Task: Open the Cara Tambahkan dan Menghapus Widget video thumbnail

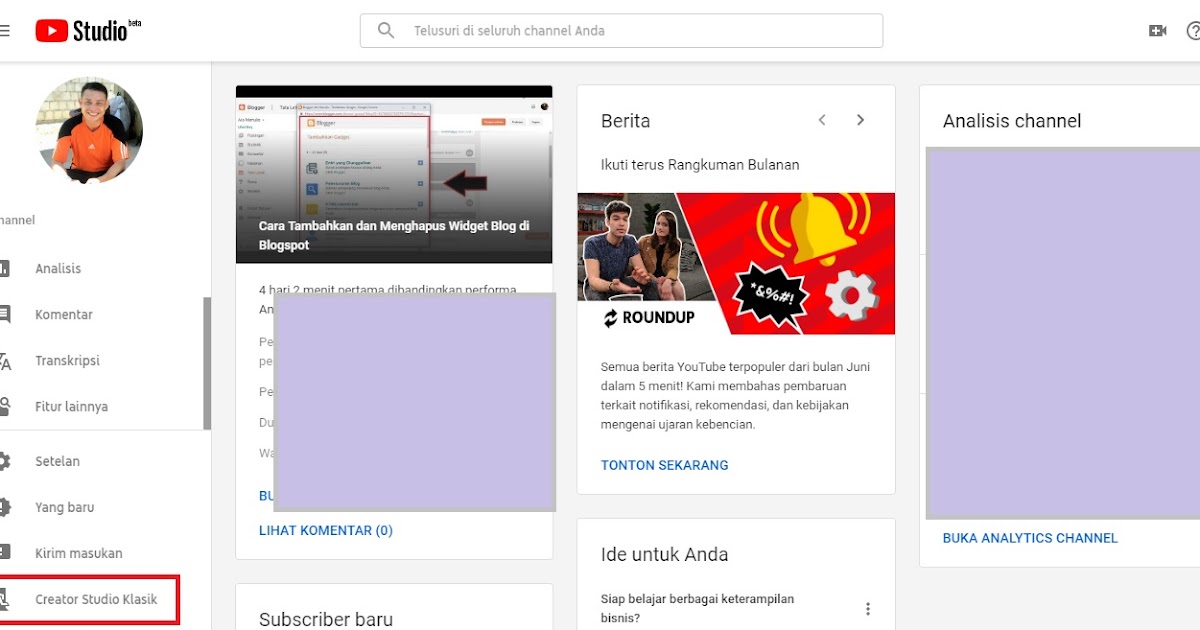Action: (394, 174)
